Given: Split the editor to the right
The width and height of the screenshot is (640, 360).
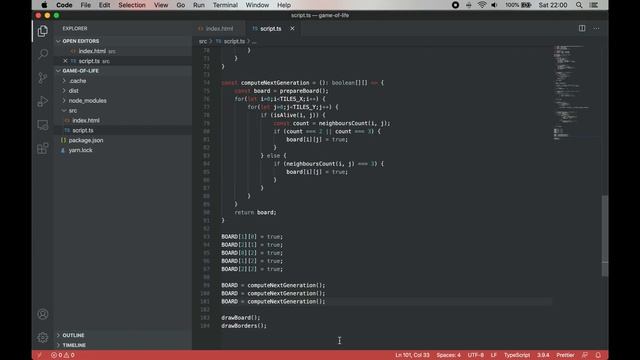Looking at the screenshot, I should click(x=582, y=28).
